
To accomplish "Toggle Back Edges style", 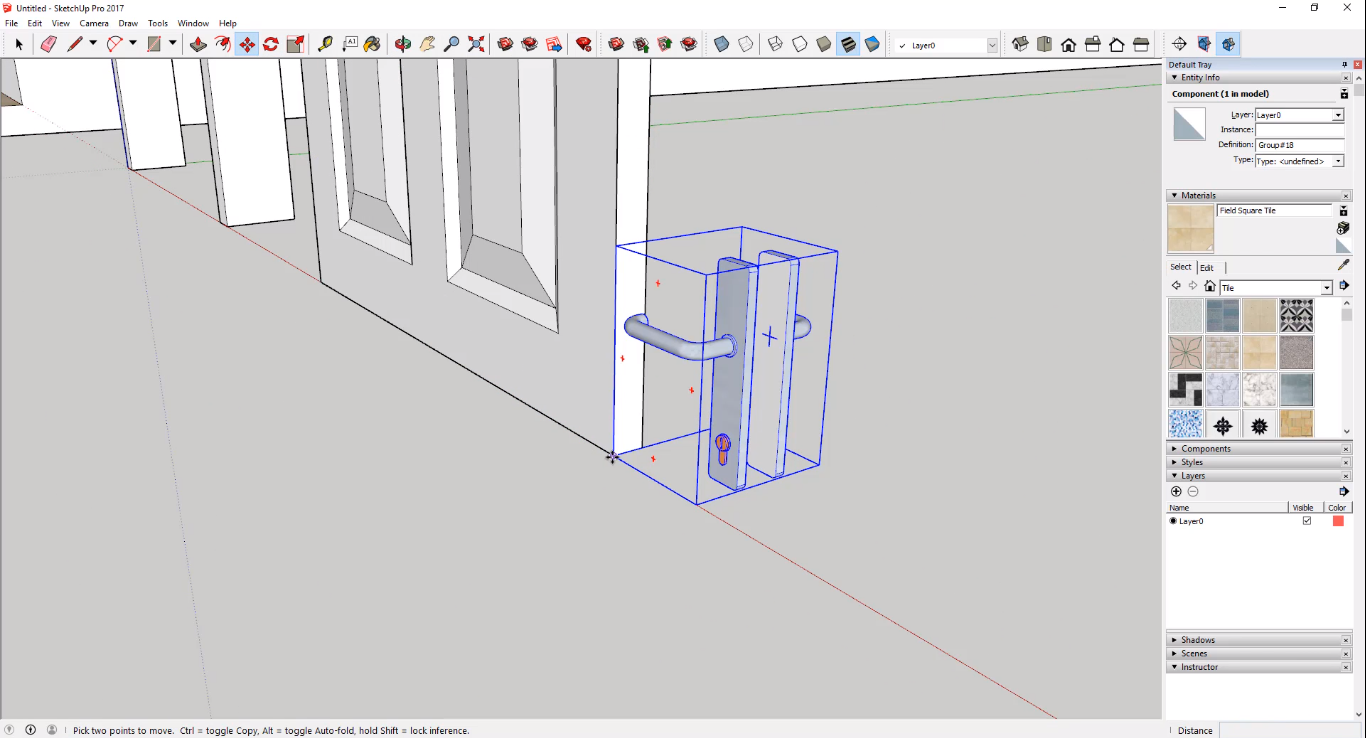I will (746, 44).
